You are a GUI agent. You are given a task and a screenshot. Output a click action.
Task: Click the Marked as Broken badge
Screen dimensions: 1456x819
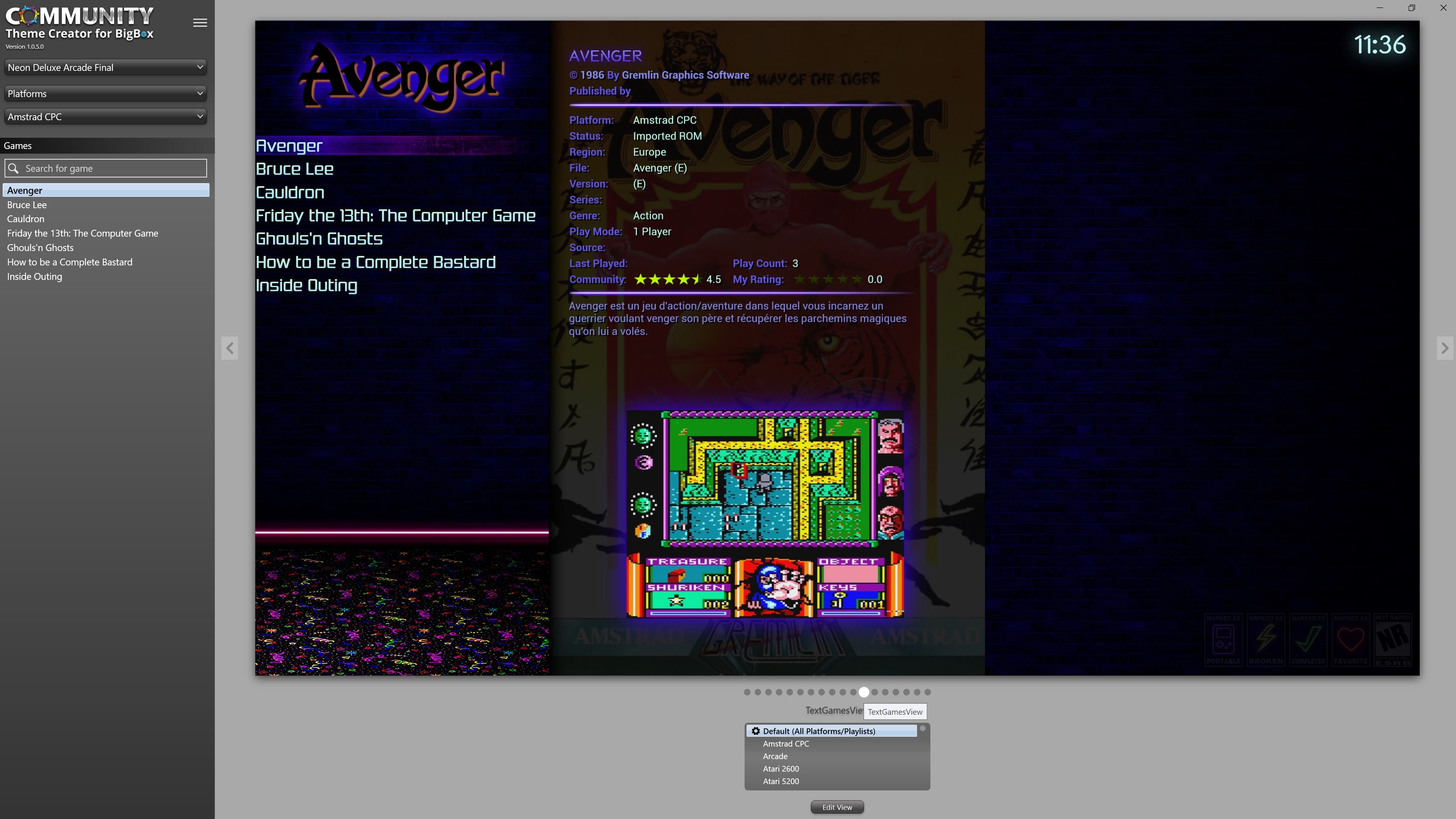click(1266, 640)
